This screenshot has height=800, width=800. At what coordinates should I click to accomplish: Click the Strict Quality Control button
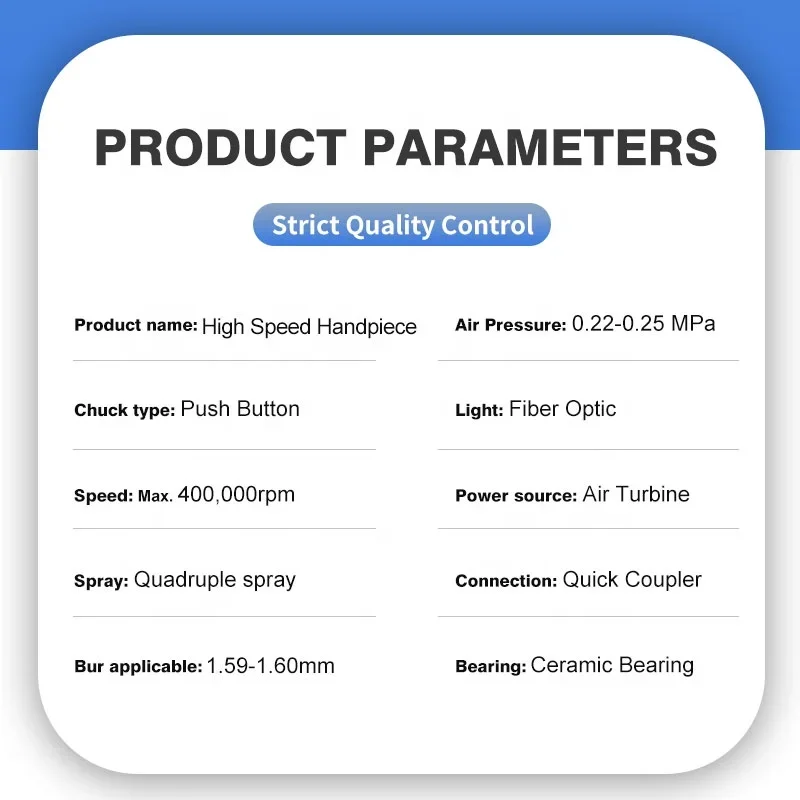tap(402, 225)
